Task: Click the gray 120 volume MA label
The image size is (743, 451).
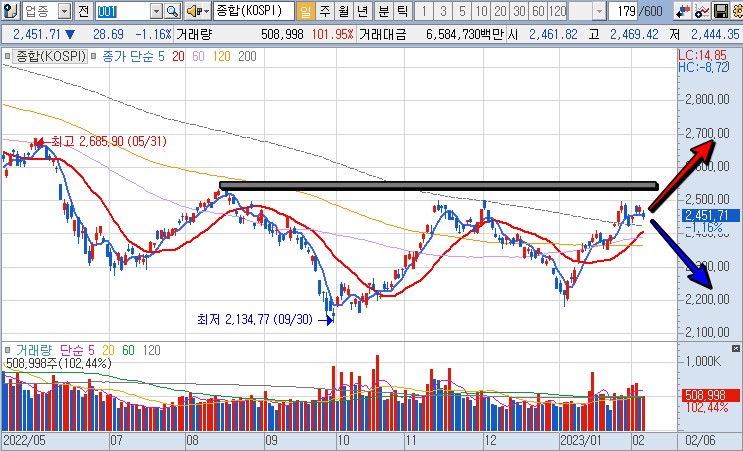Action: [x=152, y=351]
